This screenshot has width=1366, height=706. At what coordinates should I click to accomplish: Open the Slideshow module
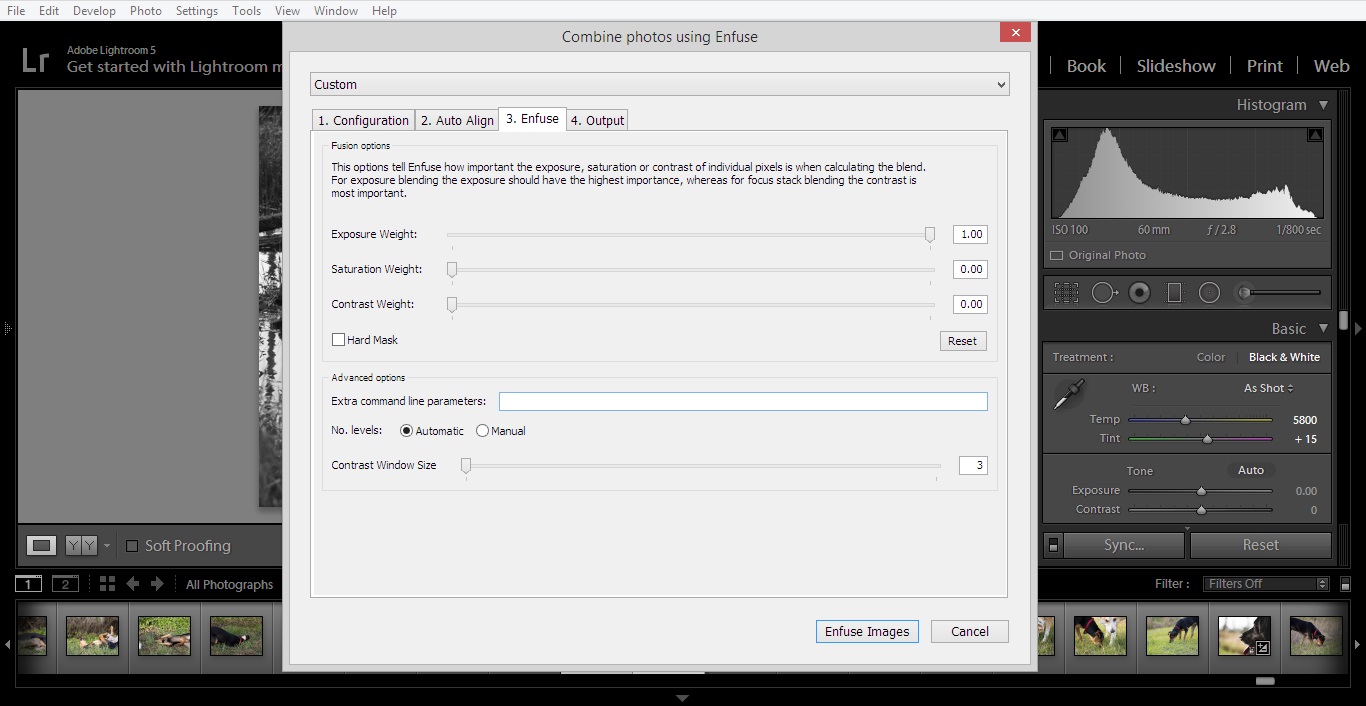point(1176,66)
